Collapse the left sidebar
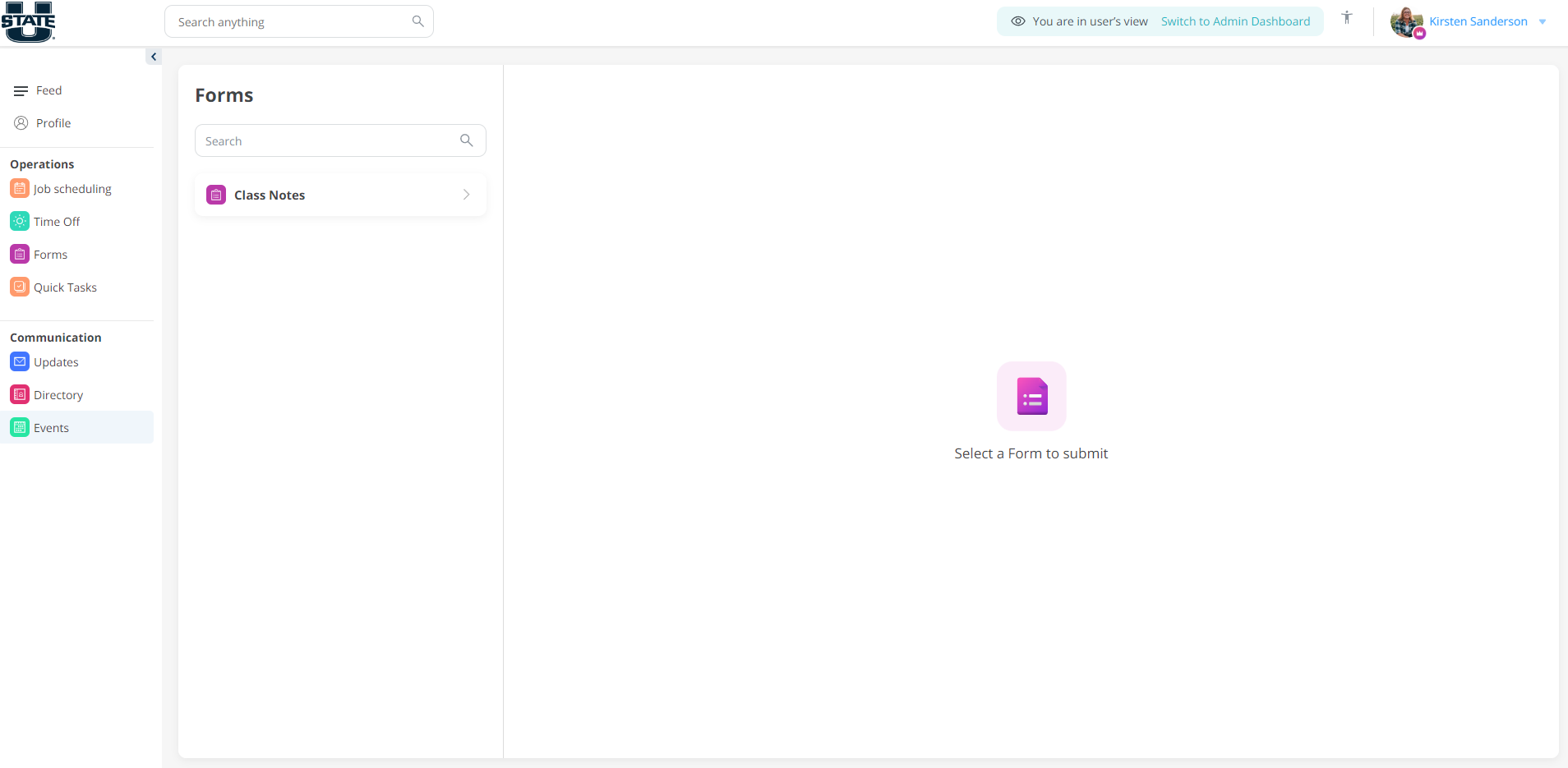1568x768 pixels. point(154,57)
